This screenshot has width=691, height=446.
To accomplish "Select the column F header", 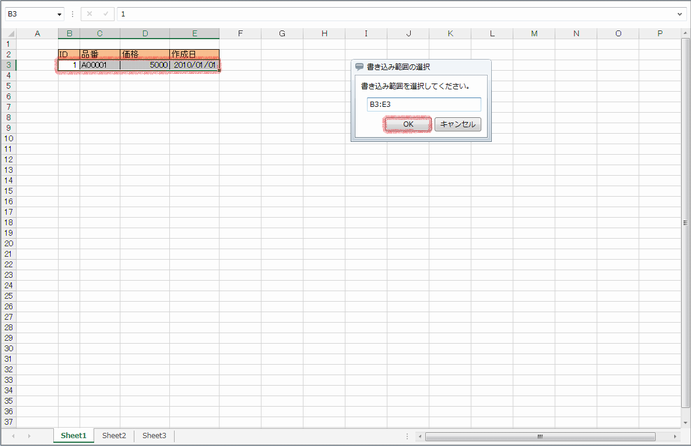I will 240,33.
